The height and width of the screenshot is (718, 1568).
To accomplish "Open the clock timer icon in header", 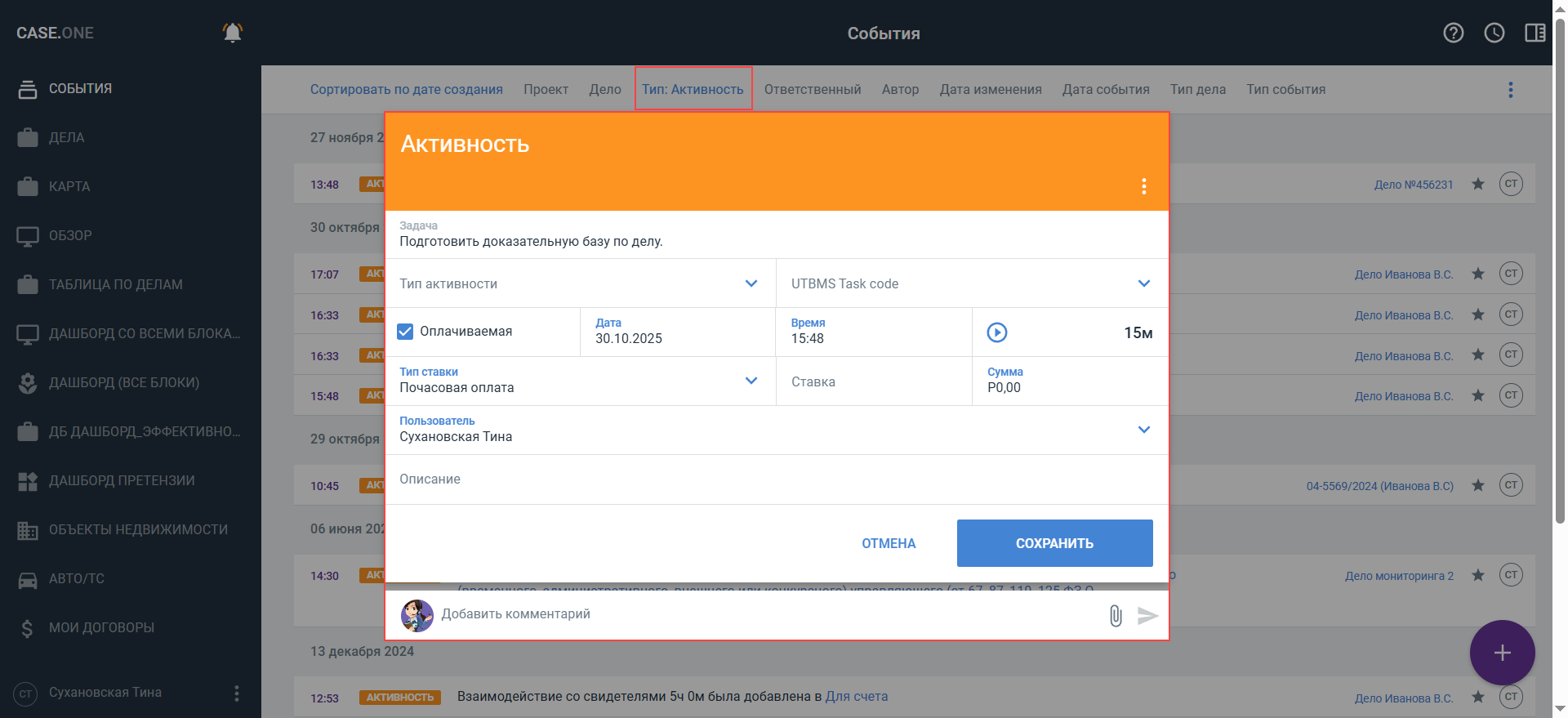I will tap(1494, 33).
